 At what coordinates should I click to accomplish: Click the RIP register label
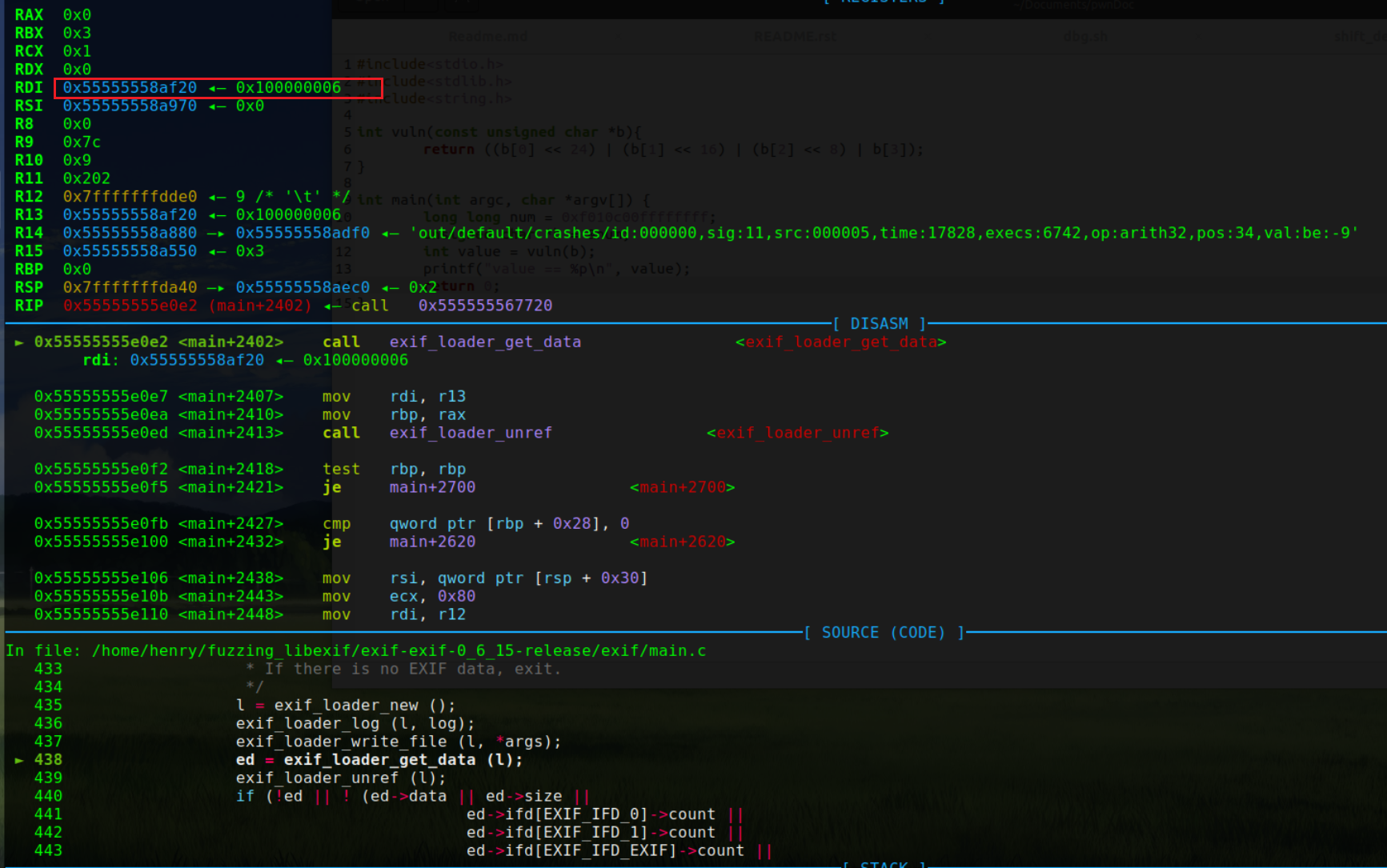[x=29, y=306]
